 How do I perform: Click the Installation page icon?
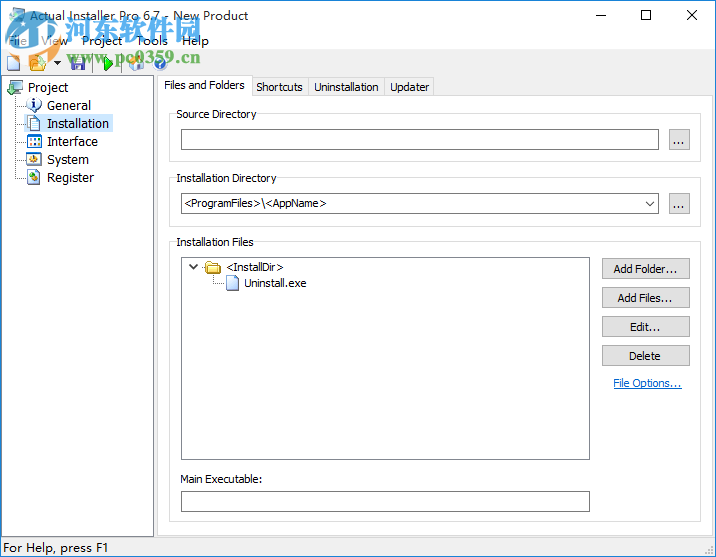[34, 123]
